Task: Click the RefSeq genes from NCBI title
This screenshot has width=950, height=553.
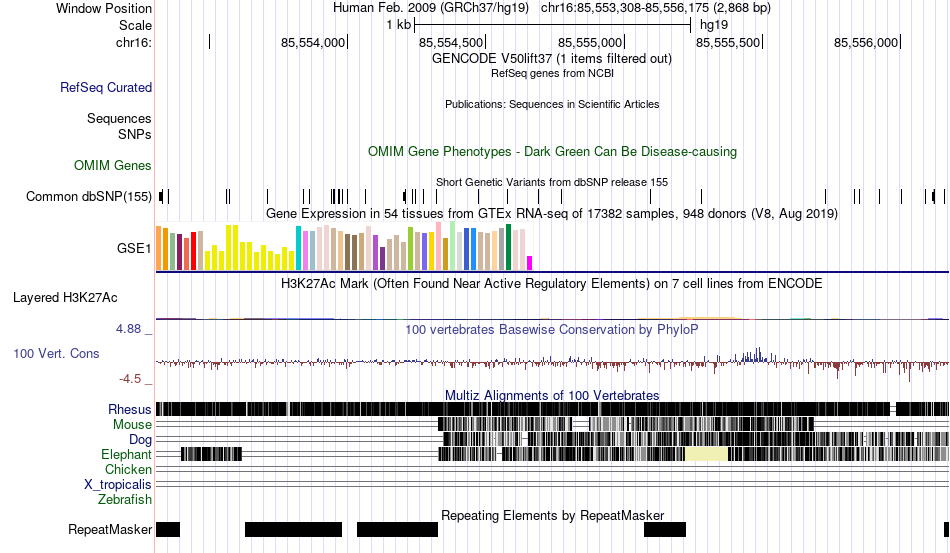Action: tap(552, 73)
